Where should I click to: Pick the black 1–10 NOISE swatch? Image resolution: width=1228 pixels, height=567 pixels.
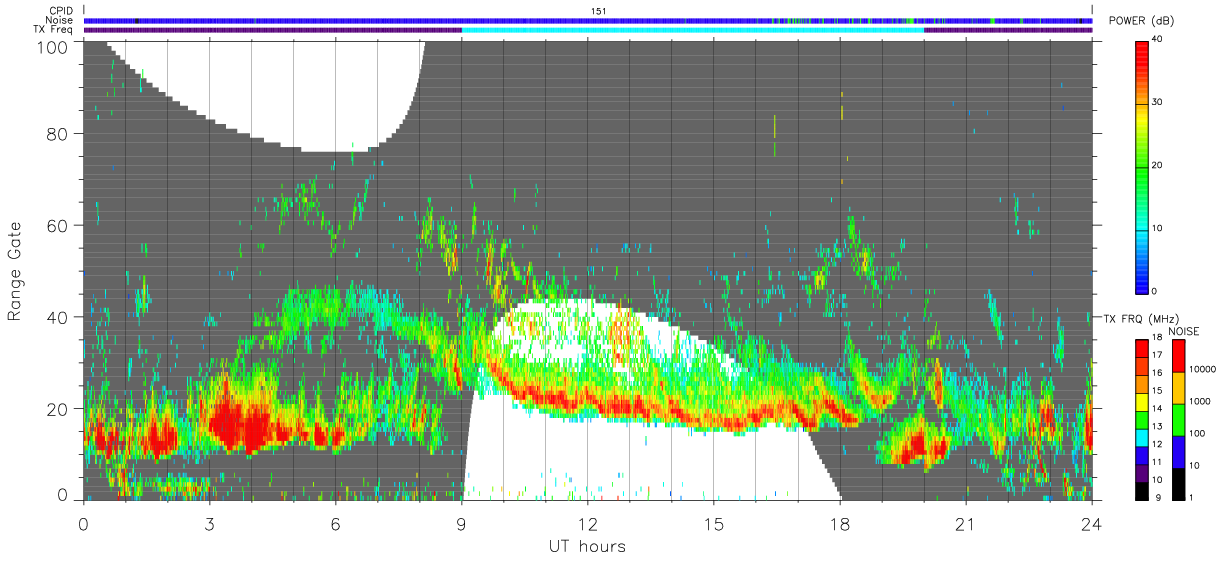pyautogui.click(x=1179, y=483)
